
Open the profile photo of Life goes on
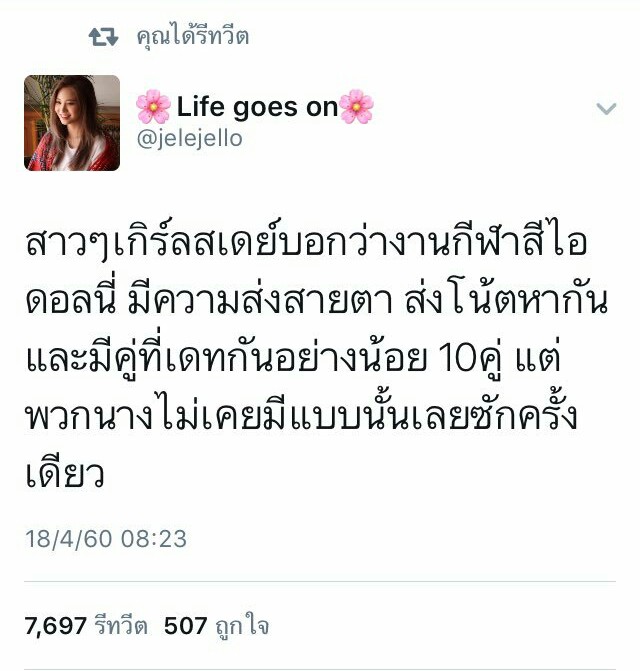[72, 123]
